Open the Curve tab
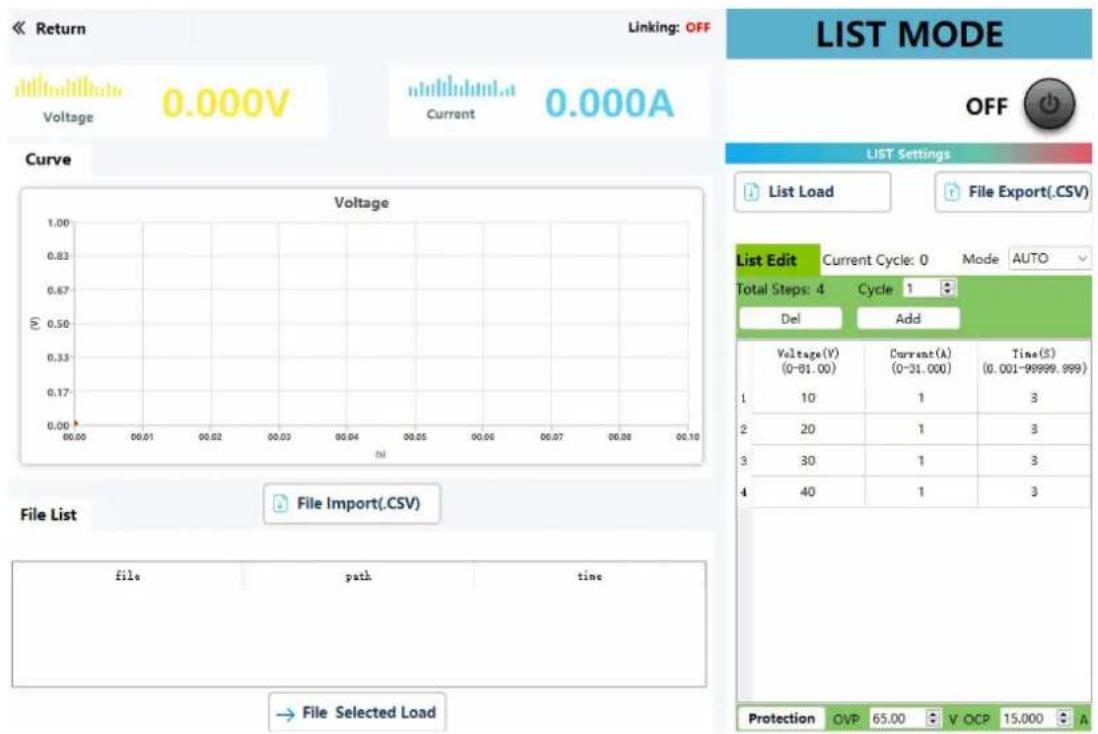The width and height of the screenshot is (1098, 734). point(48,160)
